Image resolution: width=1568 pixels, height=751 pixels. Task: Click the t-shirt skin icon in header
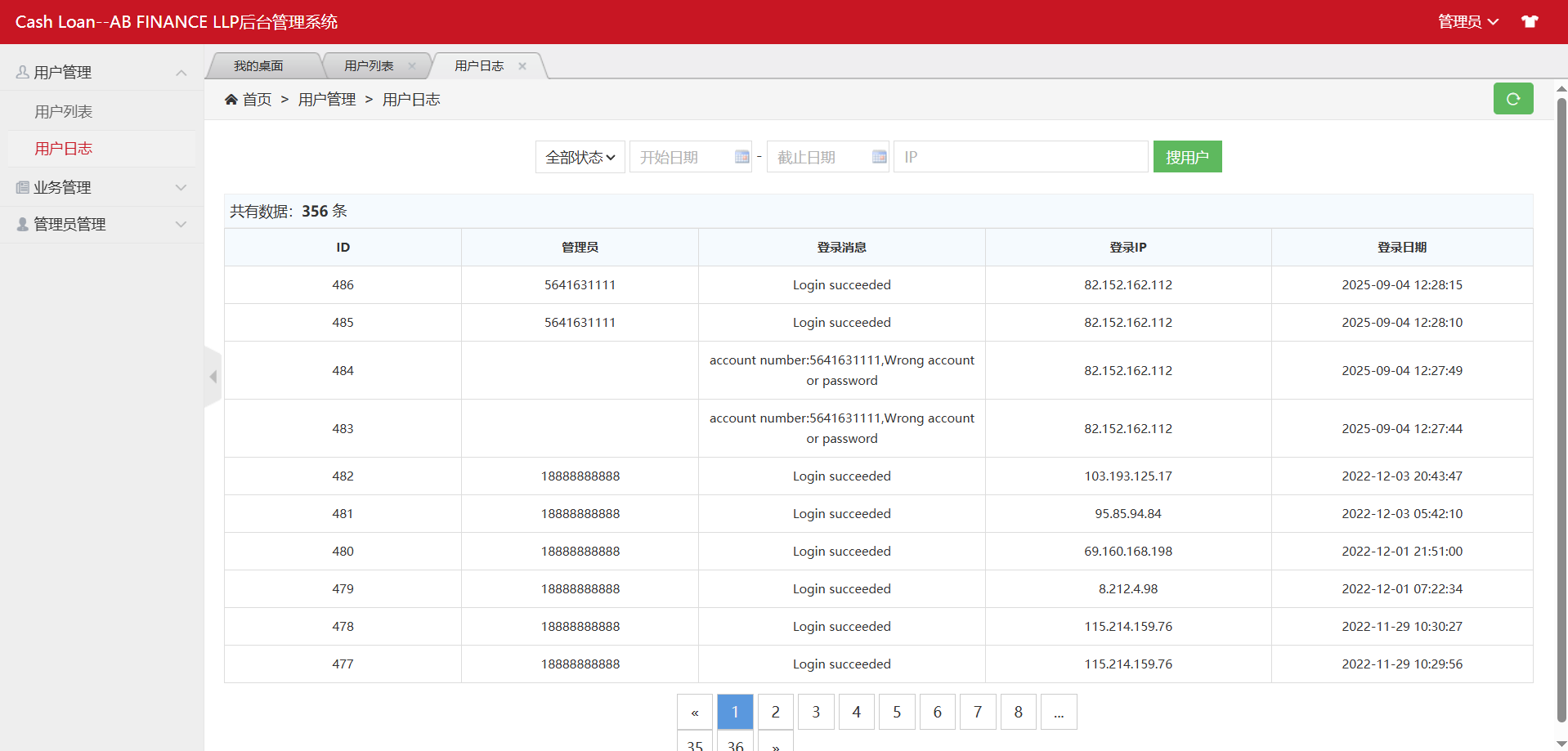[1530, 22]
